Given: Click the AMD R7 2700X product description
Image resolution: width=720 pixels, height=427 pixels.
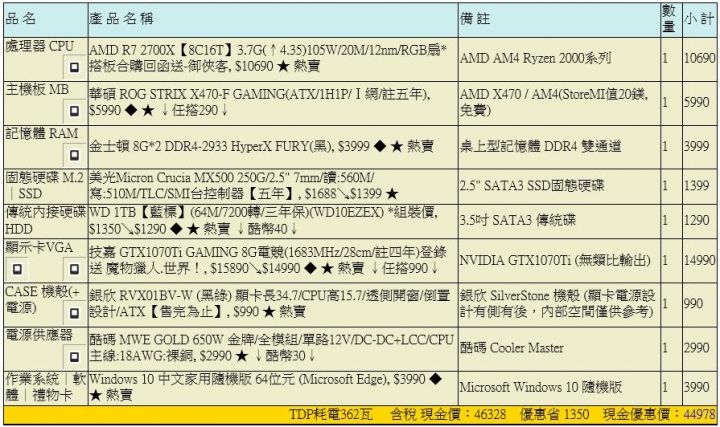Looking at the screenshot, I should (268, 58).
